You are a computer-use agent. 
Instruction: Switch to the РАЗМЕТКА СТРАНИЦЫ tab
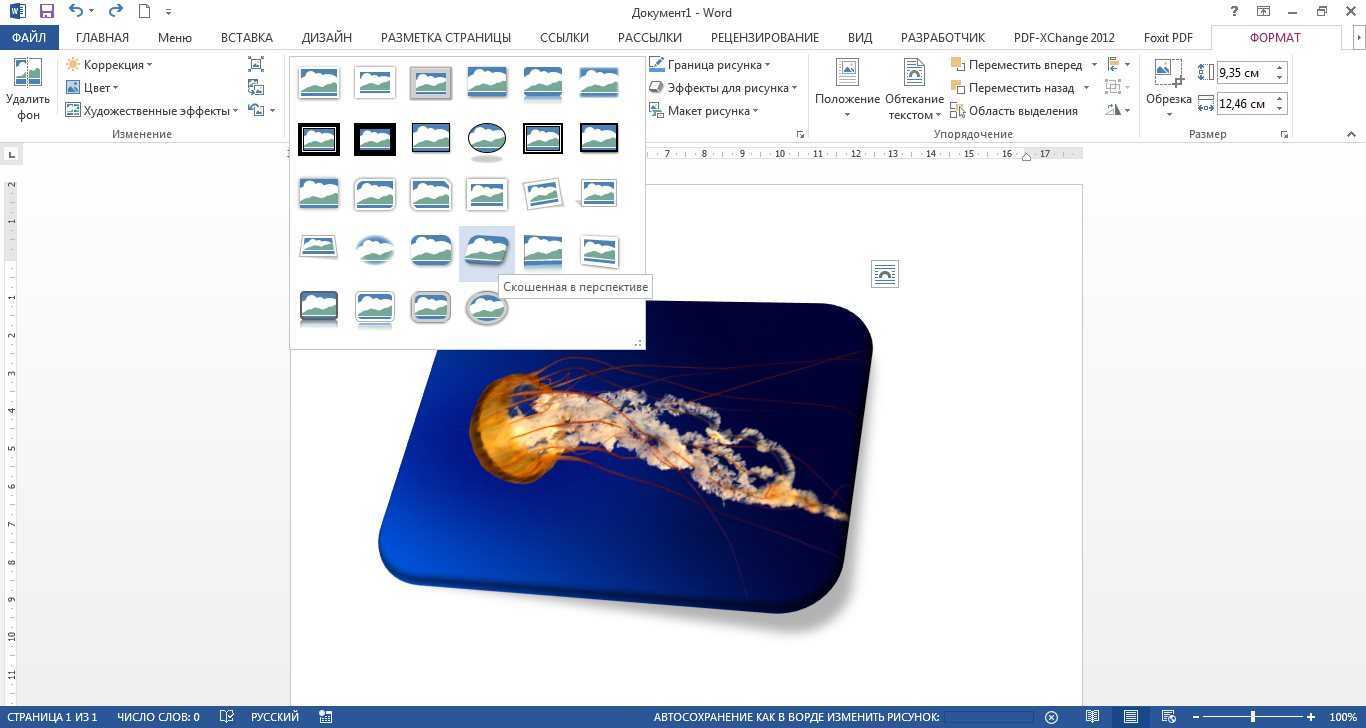click(445, 37)
